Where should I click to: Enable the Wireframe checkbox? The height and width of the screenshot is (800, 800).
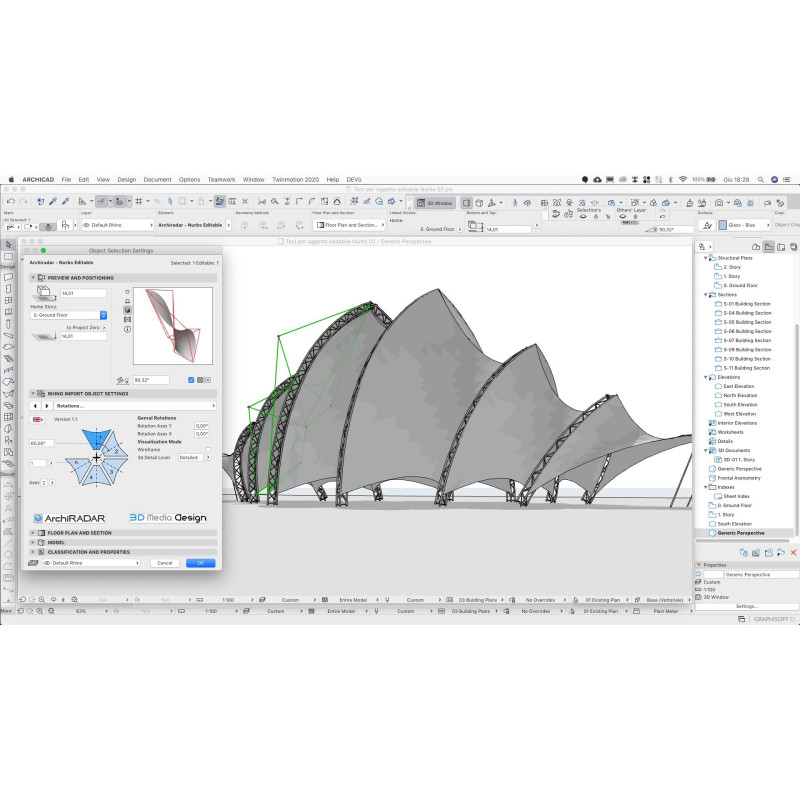point(210,450)
